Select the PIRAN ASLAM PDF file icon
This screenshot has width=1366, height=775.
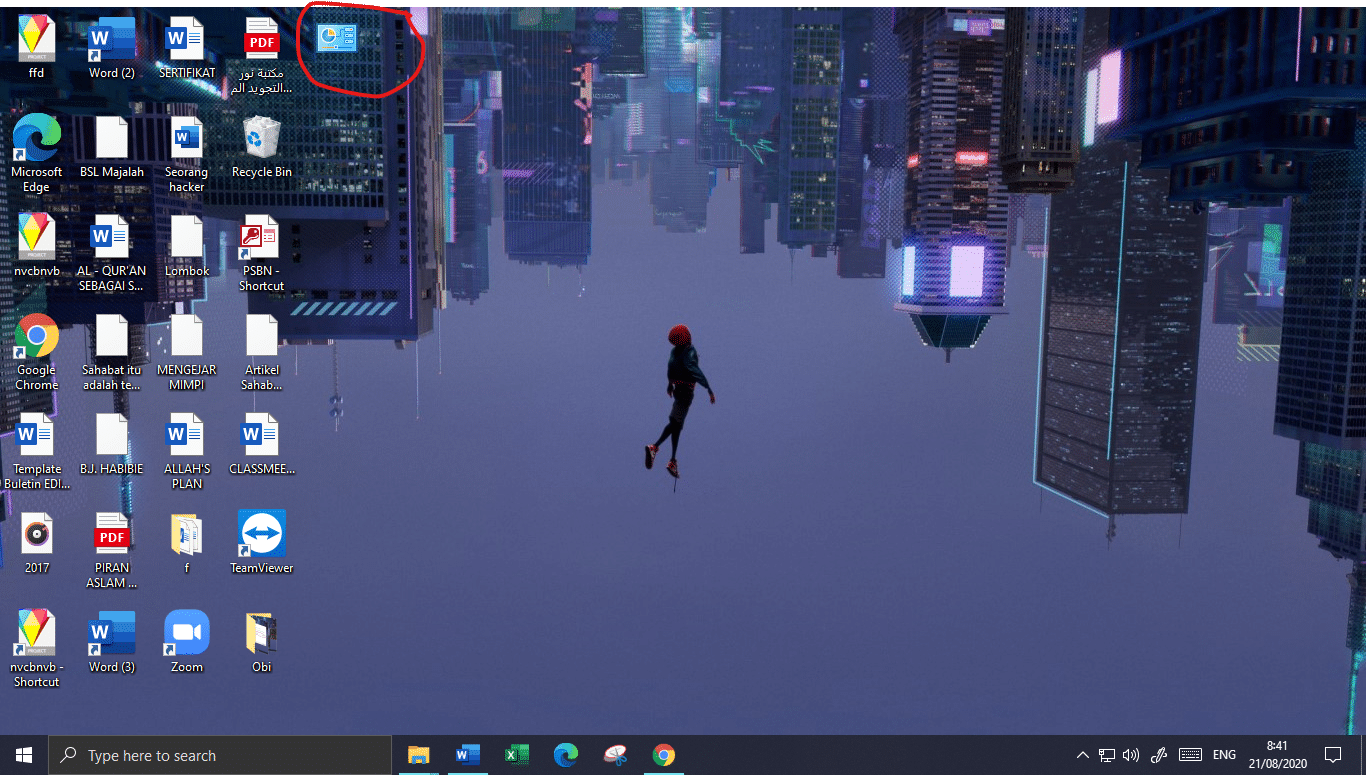pos(111,549)
